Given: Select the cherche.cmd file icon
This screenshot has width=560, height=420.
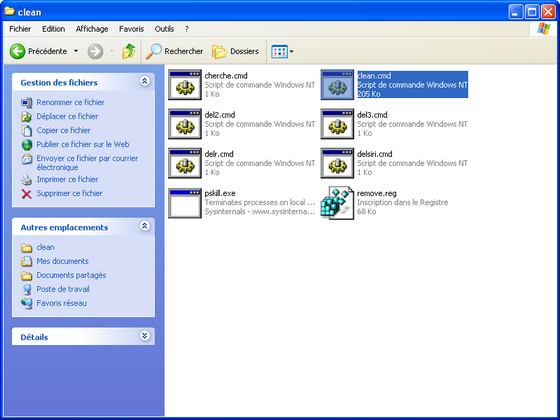Looking at the screenshot, I should point(185,85).
